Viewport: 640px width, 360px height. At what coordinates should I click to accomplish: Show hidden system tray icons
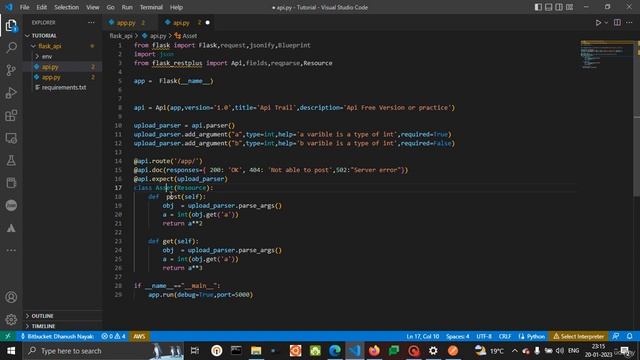pos(514,351)
